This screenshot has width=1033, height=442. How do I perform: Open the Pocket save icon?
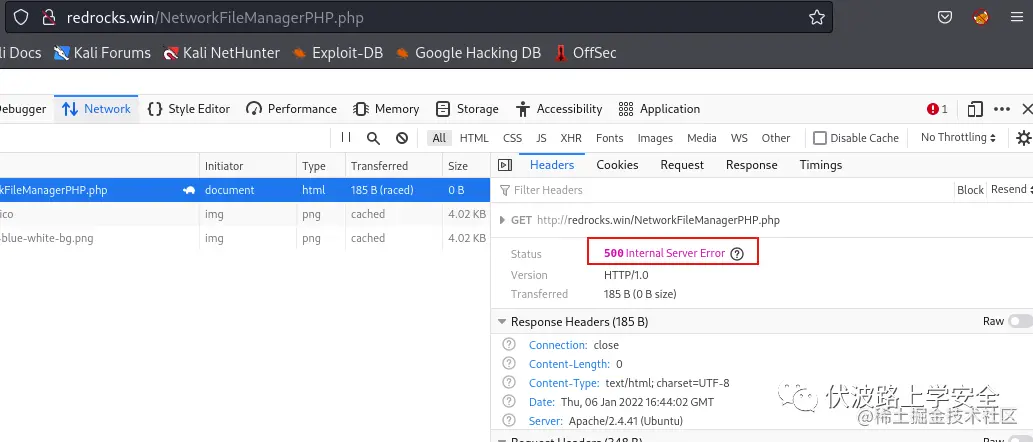[945, 17]
